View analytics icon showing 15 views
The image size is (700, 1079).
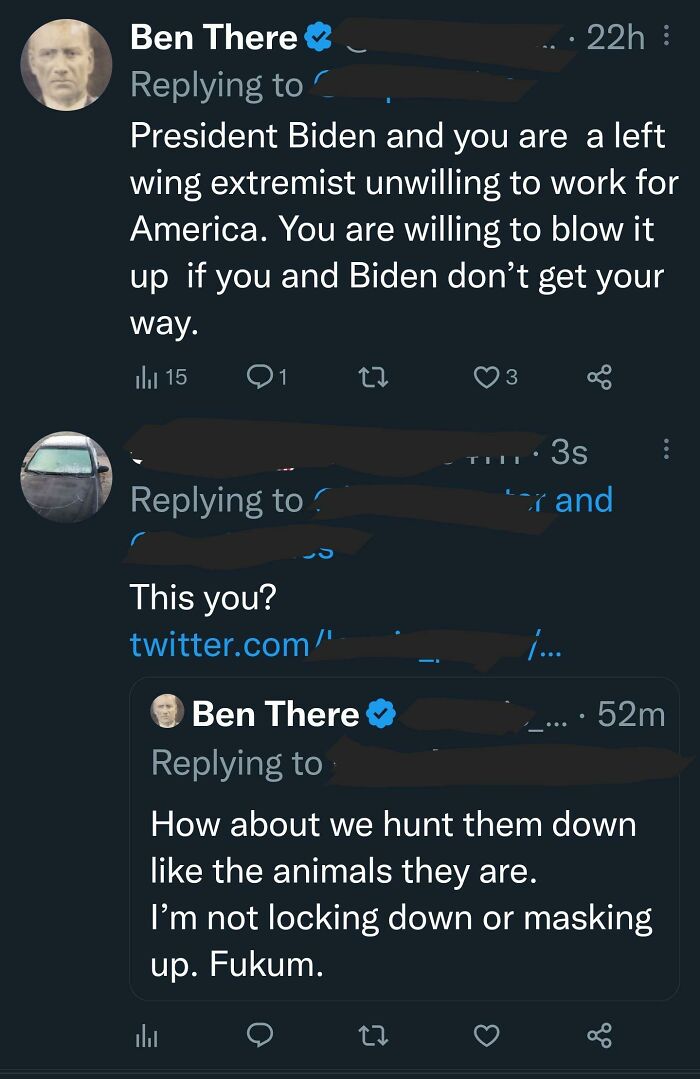pyautogui.click(x=146, y=378)
